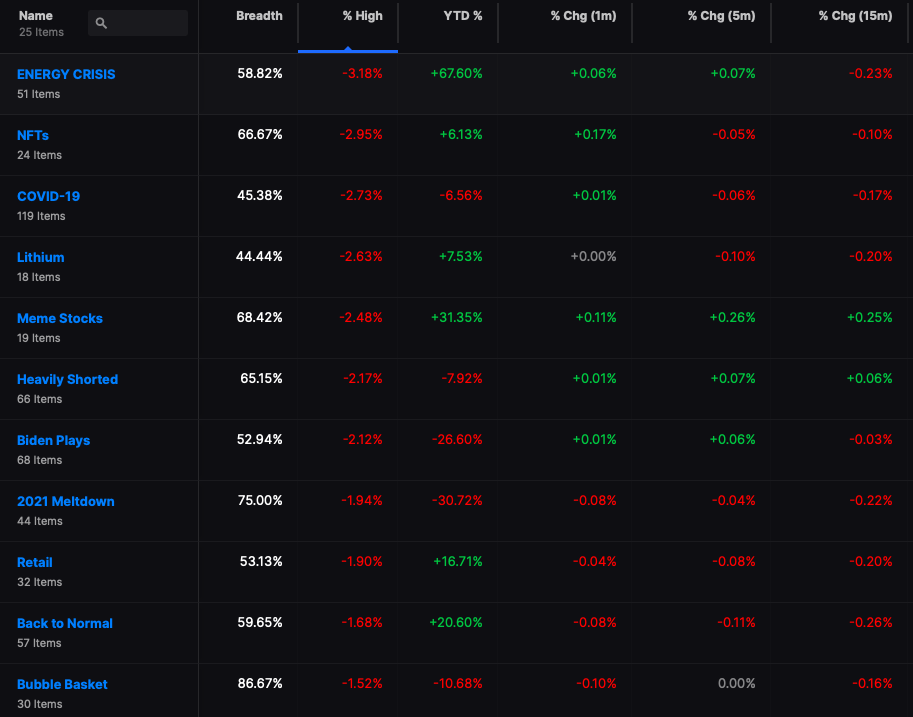The width and height of the screenshot is (913, 717).
Task: Open the ENERGY CRISIS list
Action: [66, 75]
